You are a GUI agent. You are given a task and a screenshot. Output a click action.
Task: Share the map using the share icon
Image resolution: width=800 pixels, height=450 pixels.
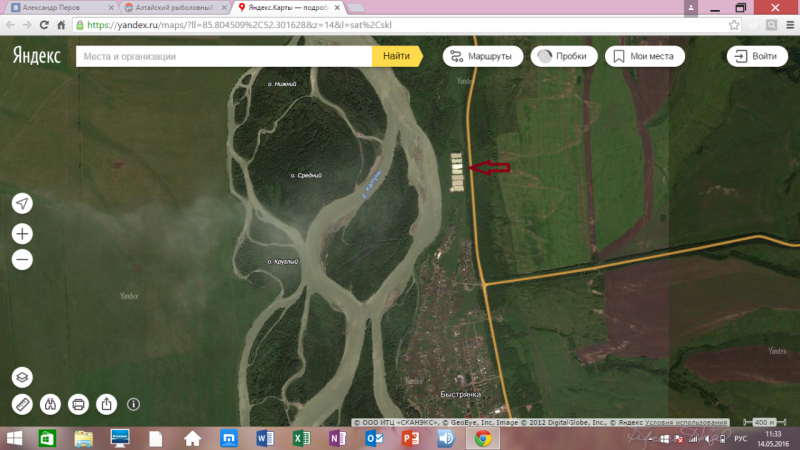[x=106, y=405]
